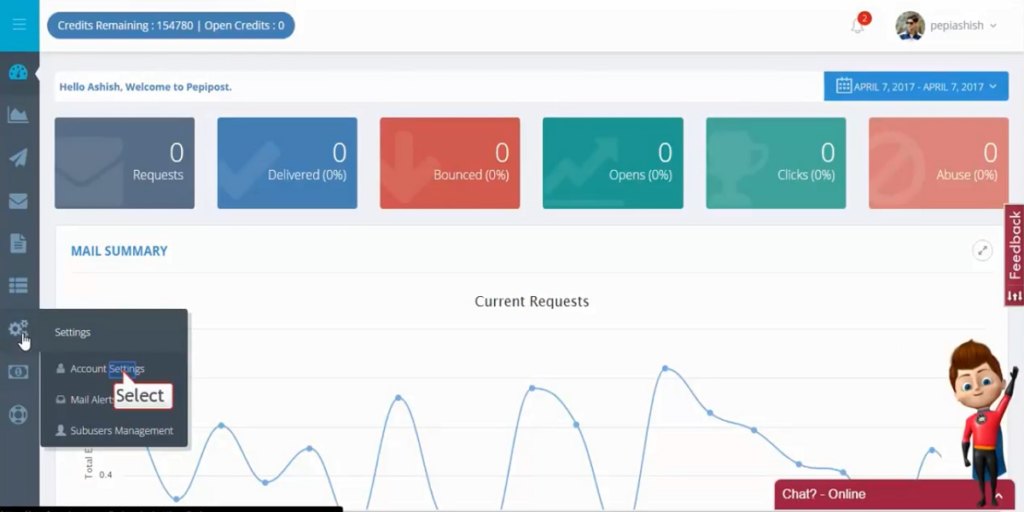The width and height of the screenshot is (1024, 512).
Task: Open the Delivered (0%) stat card
Action: [x=287, y=163]
